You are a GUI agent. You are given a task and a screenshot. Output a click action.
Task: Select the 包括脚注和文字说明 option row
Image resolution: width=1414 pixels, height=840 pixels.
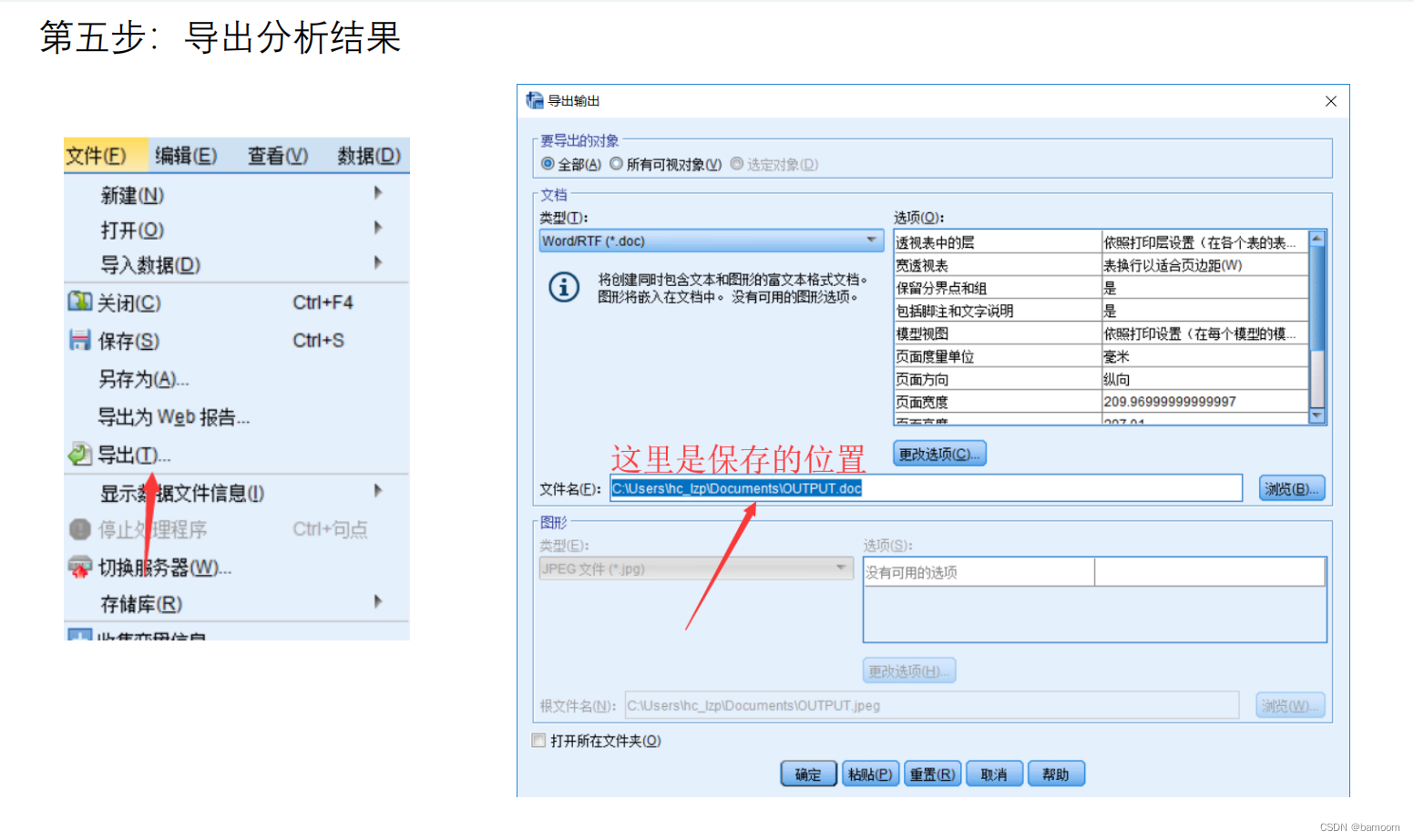[1101, 311]
